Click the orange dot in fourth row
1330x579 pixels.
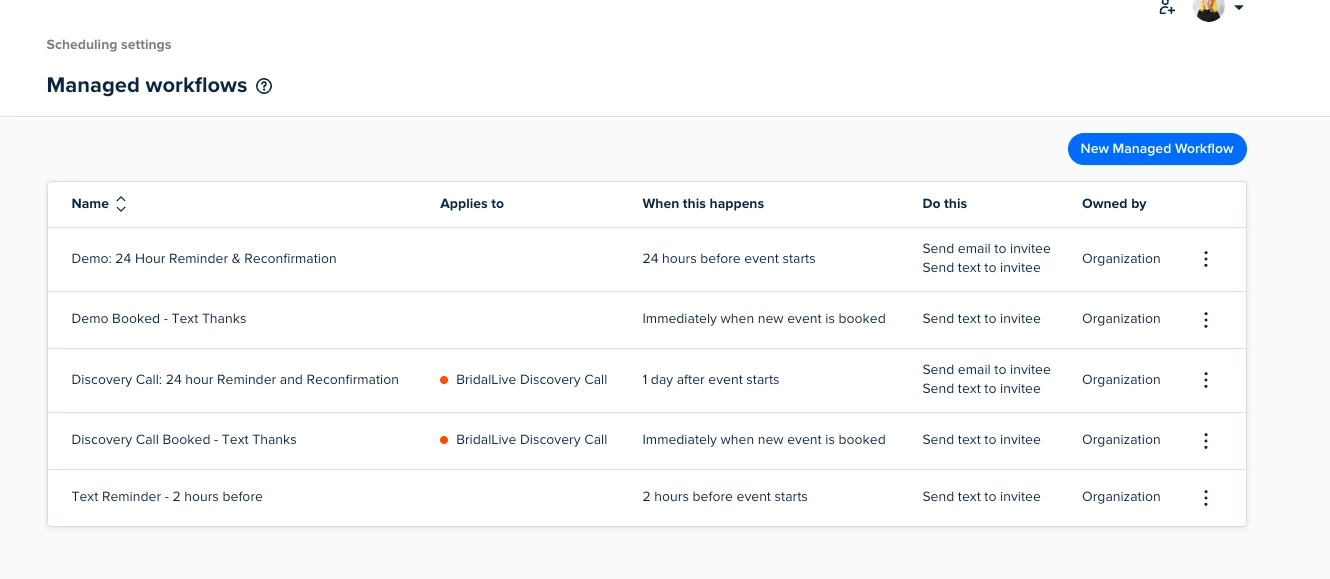click(x=444, y=440)
